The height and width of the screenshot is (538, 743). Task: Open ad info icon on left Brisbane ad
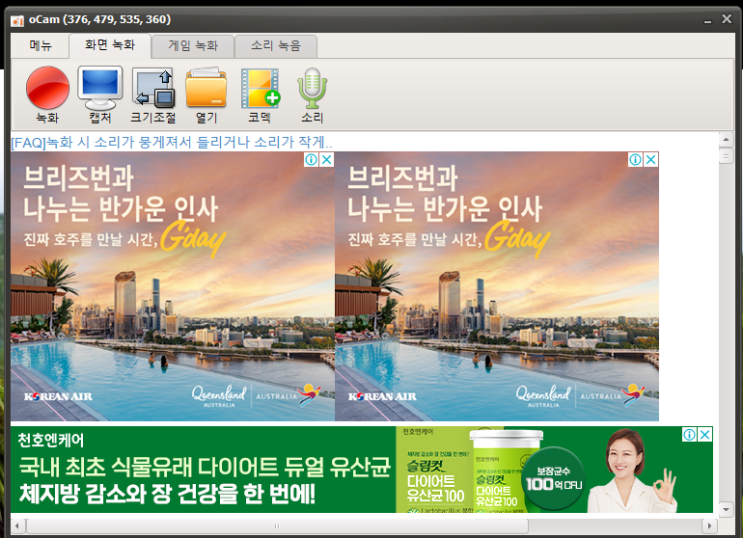(x=311, y=160)
